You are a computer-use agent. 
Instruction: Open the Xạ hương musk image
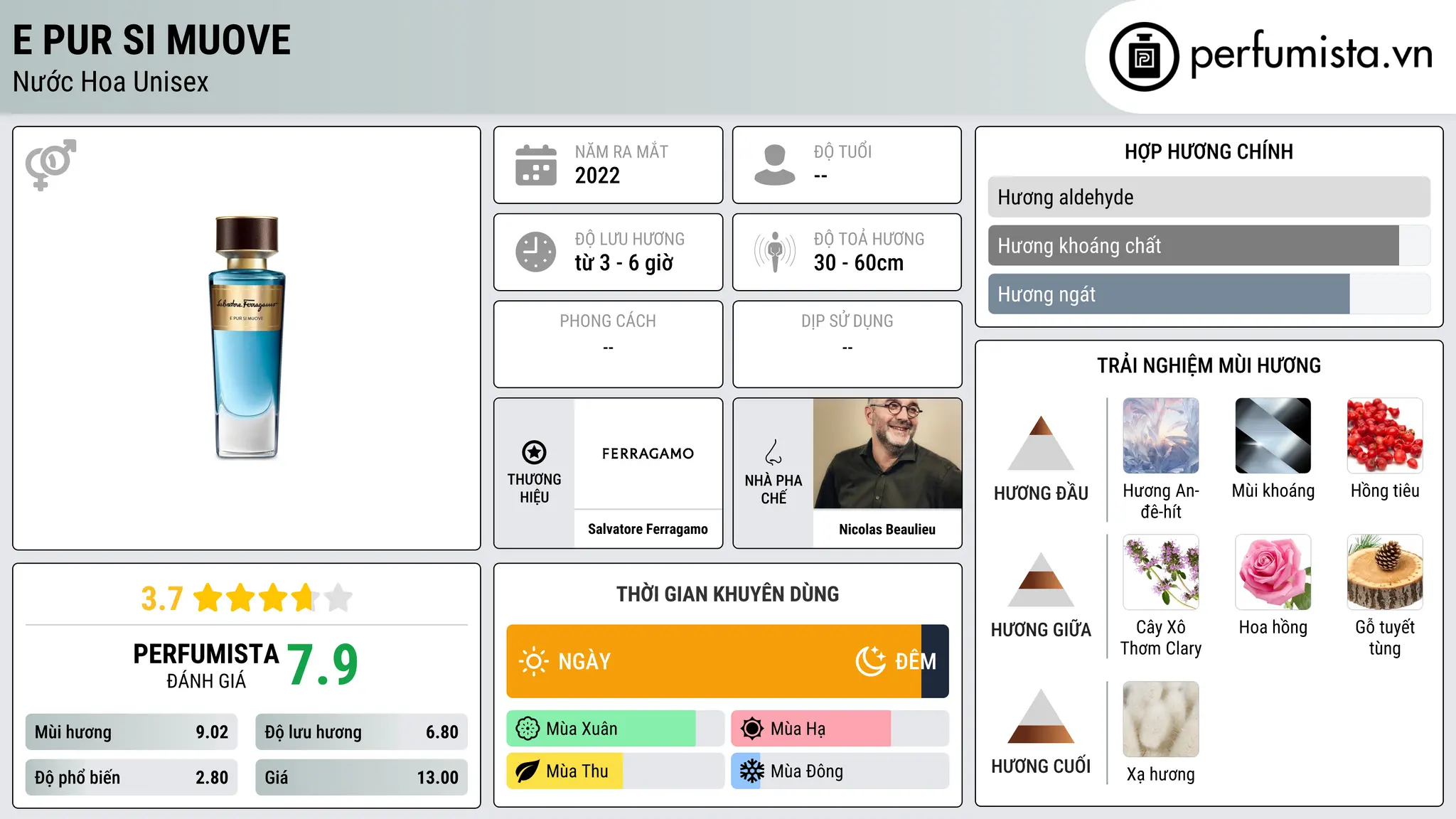(1161, 719)
